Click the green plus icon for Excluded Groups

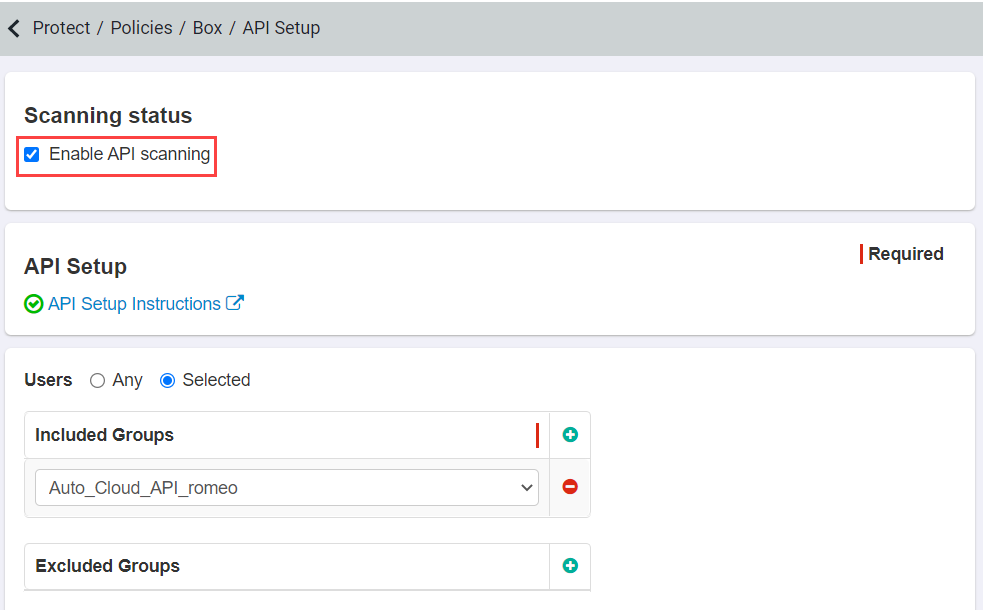(x=570, y=566)
